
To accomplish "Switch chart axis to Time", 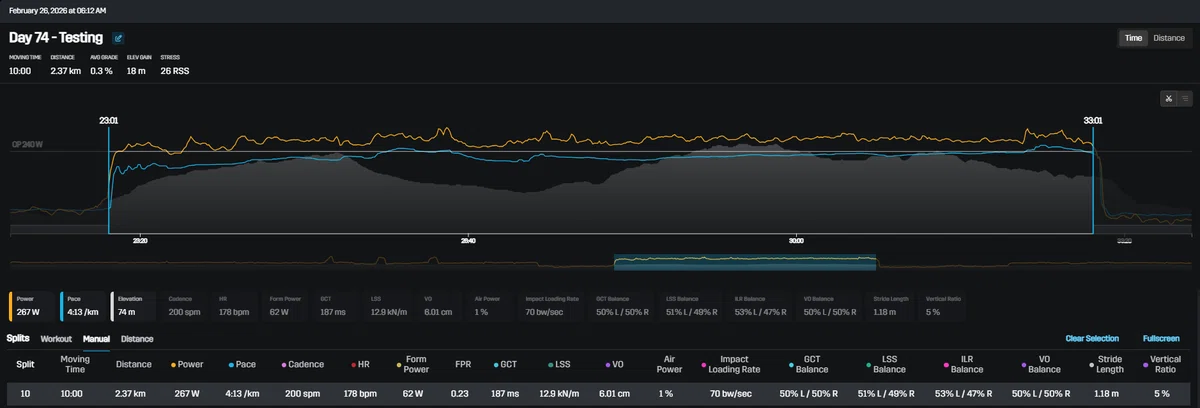I will (1133, 38).
